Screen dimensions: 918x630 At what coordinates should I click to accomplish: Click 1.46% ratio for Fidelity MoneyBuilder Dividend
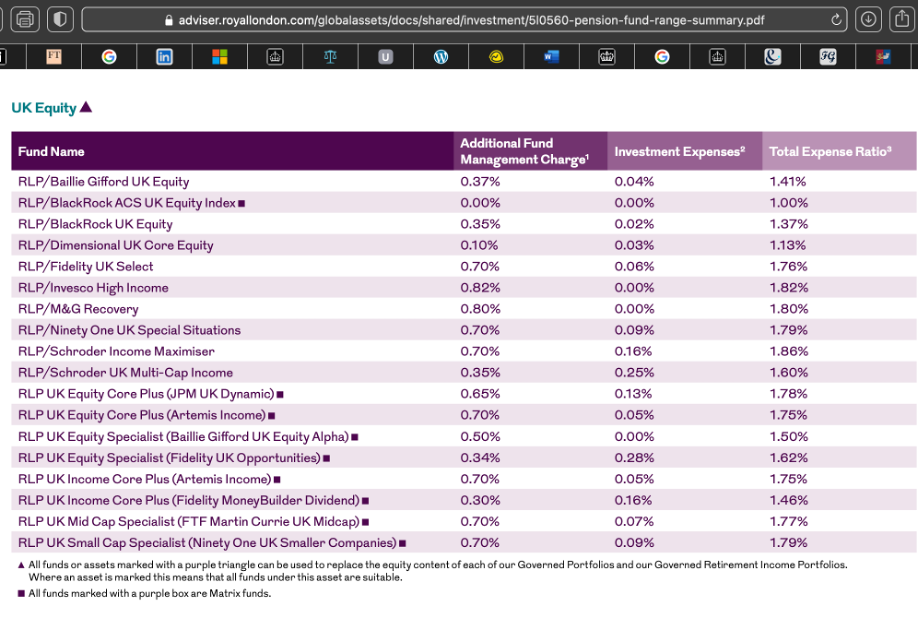tap(789, 501)
